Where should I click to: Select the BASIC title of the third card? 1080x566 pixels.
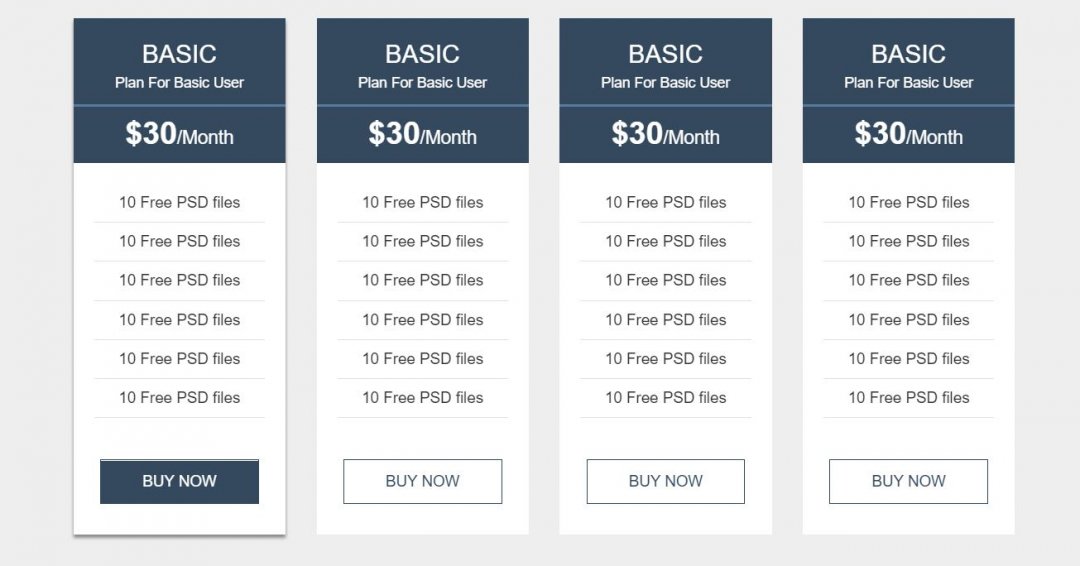point(665,54)
